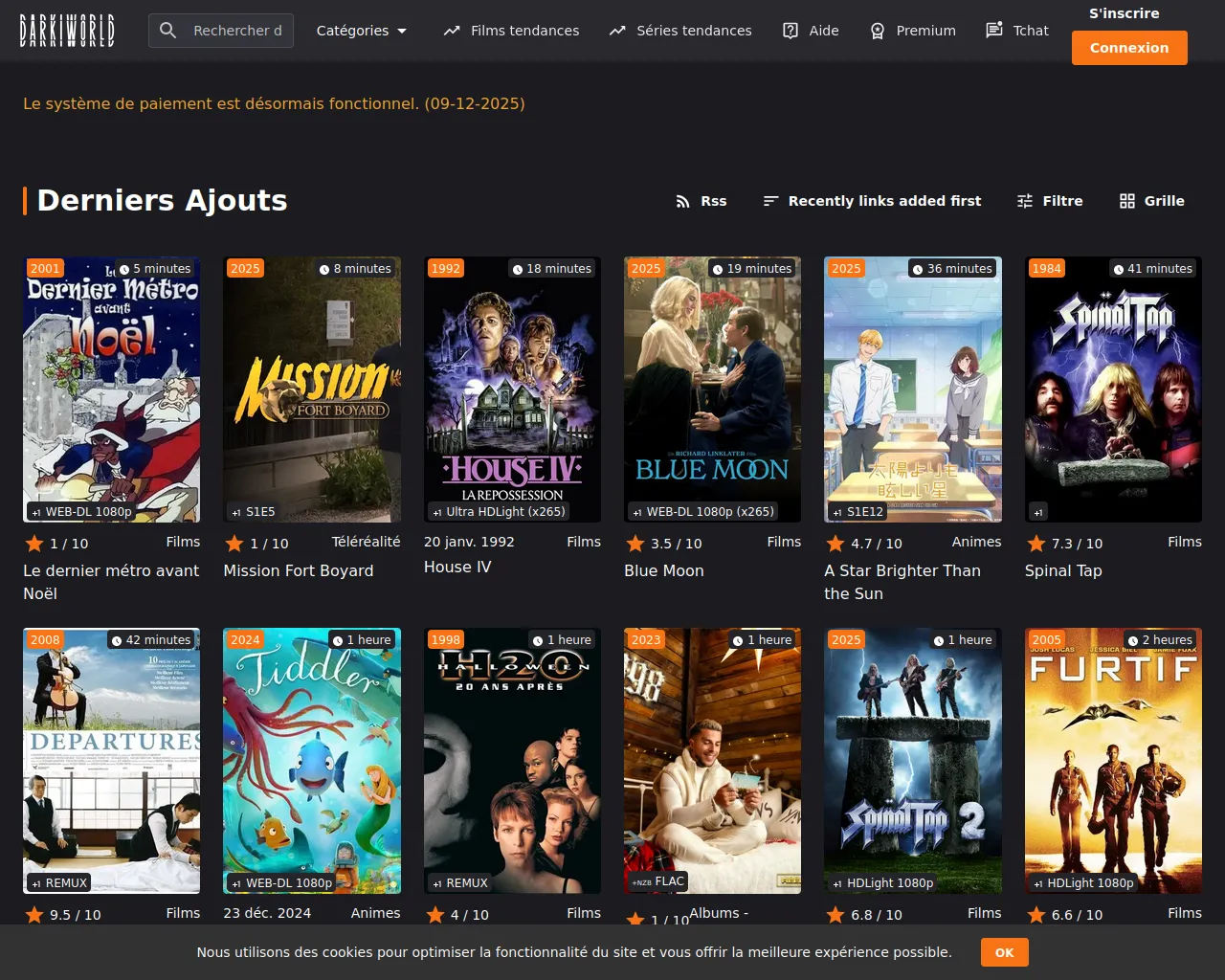
Task: Open the 2023 FLAC album cover
Action: (713, 761)
